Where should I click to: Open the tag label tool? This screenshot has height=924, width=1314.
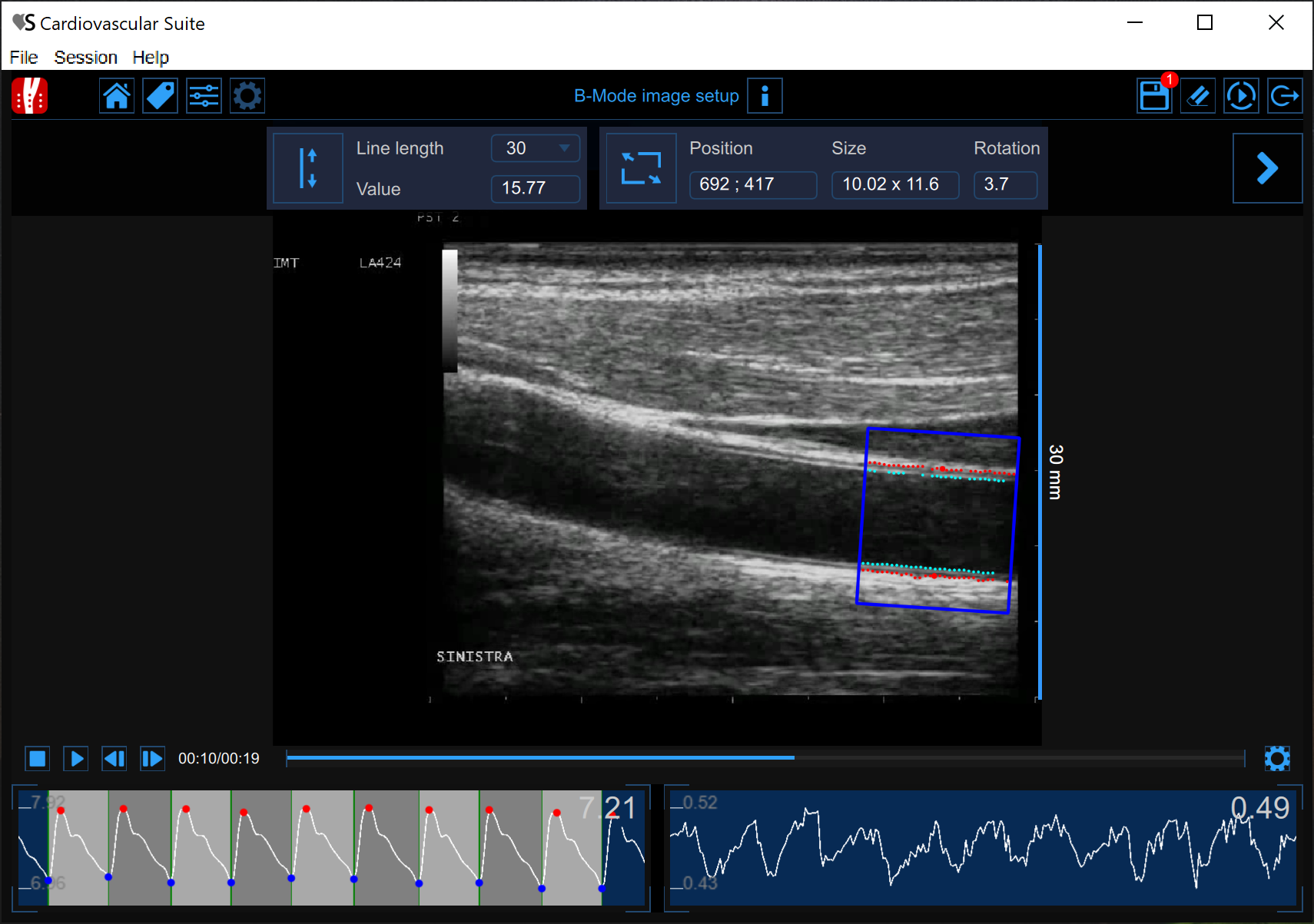[x=161, y=96]
